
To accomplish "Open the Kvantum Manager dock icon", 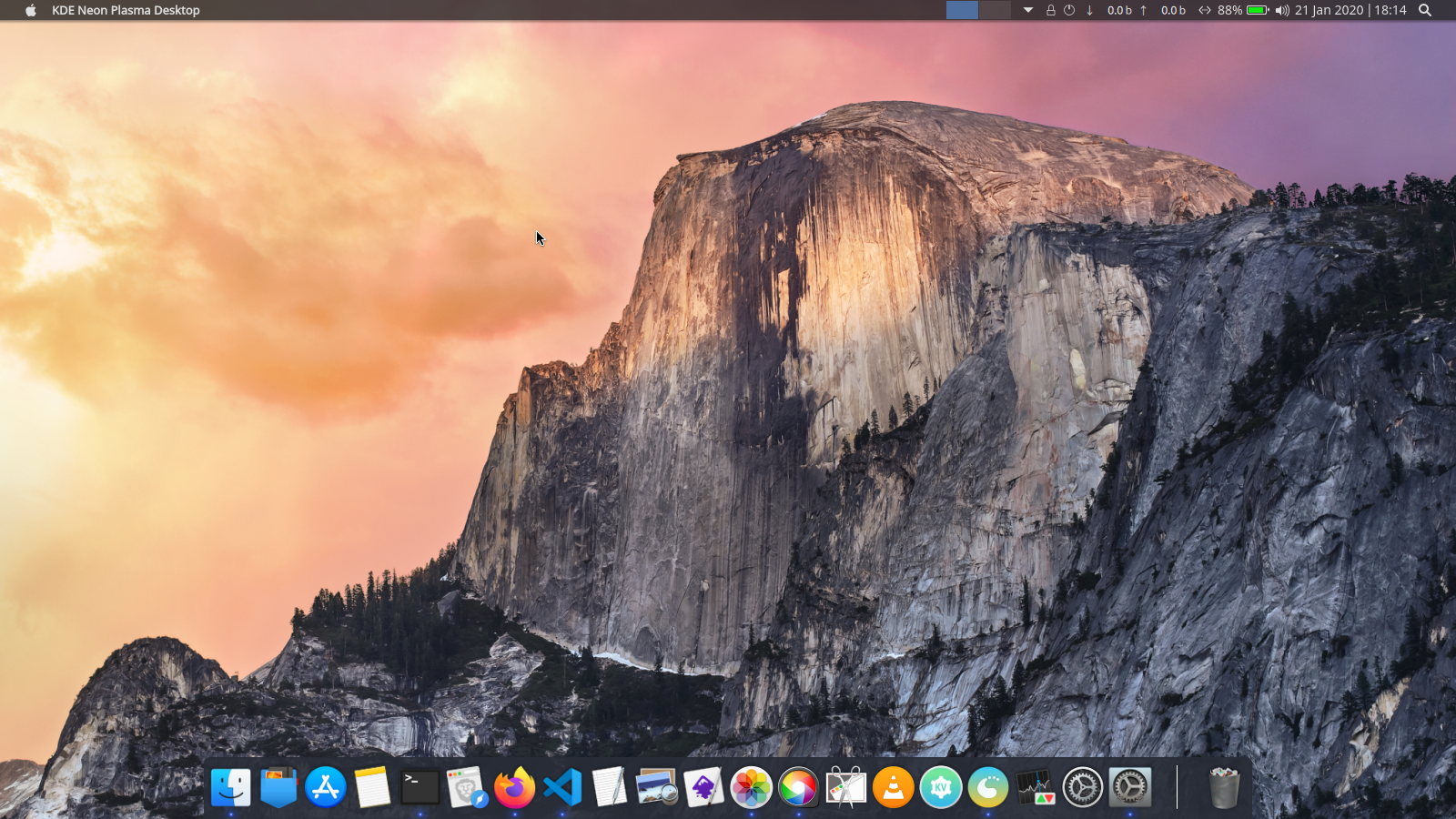I will click(941, 787).
